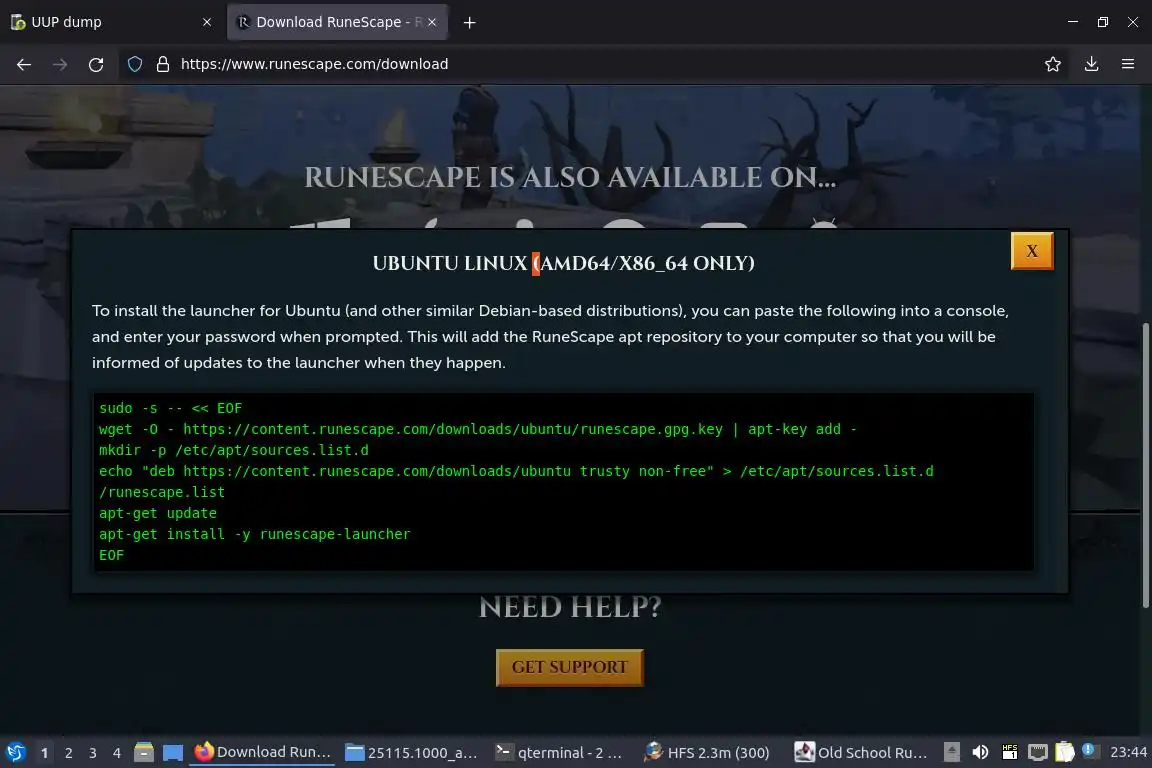Switch to workspace 3

point(93,753)
